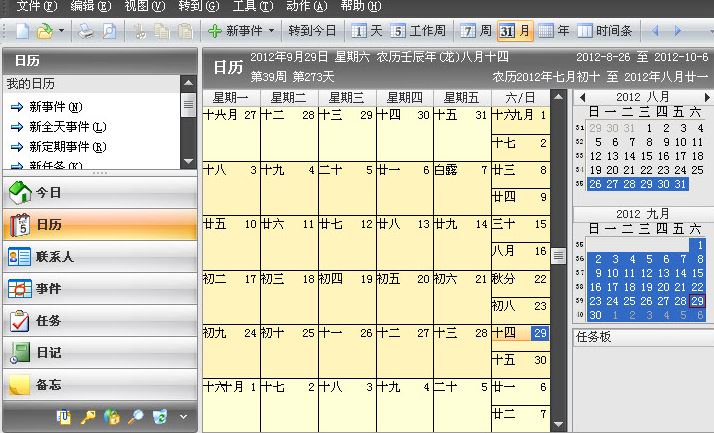Open the 动作(A) menu

click(307, 6)
